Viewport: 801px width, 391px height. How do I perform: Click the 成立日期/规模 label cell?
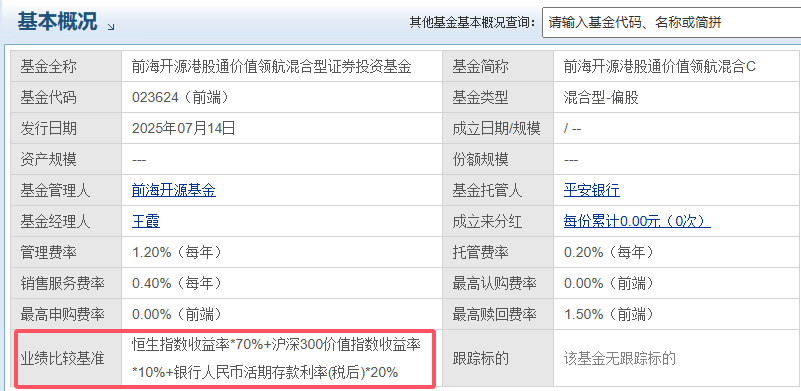498,128
